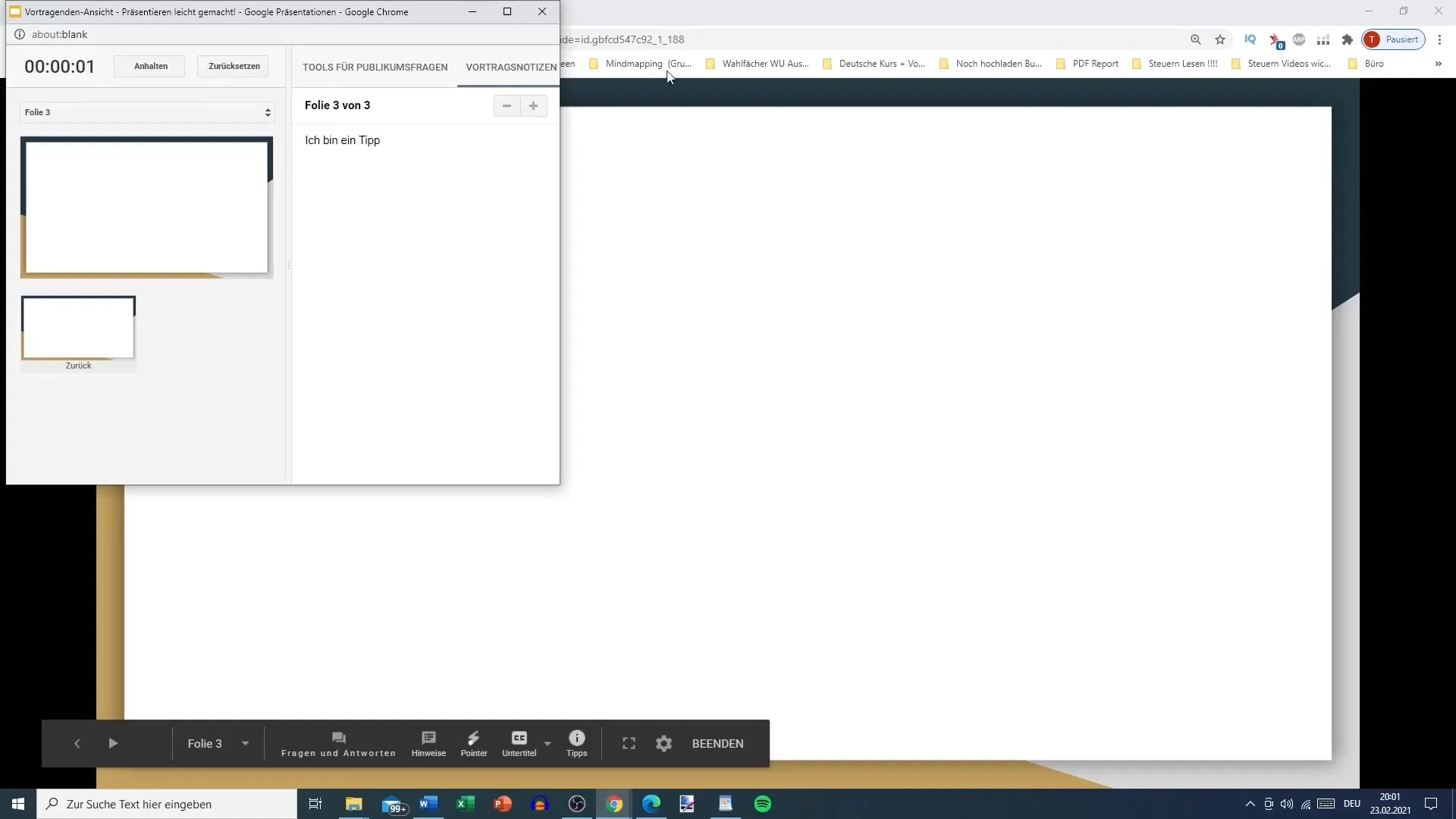Click the Pausiert profile button
The width and height of the screenshot is (1456, 819).
(x=1394, y=39)
